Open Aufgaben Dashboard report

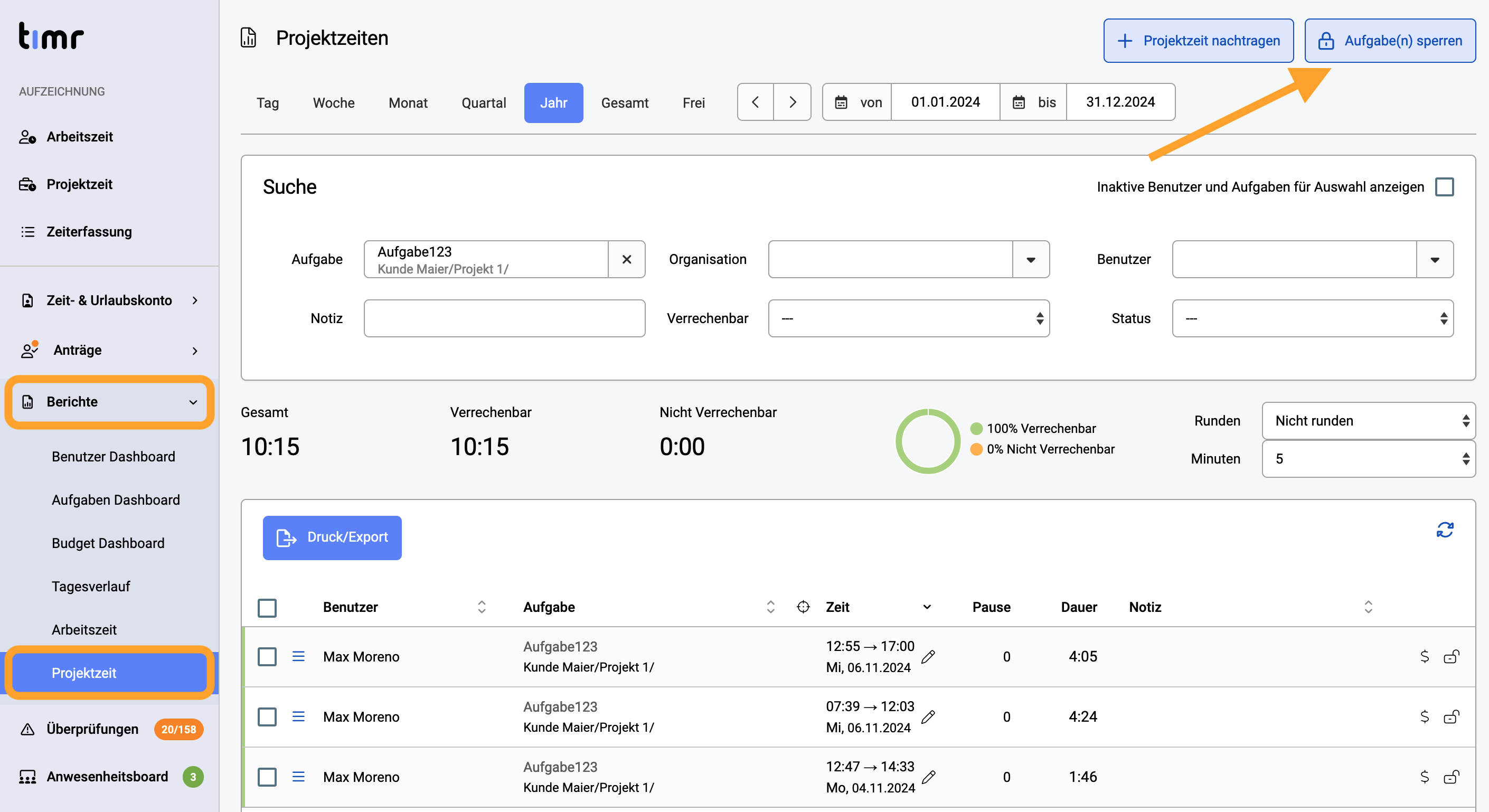click(x=116, y=500)
